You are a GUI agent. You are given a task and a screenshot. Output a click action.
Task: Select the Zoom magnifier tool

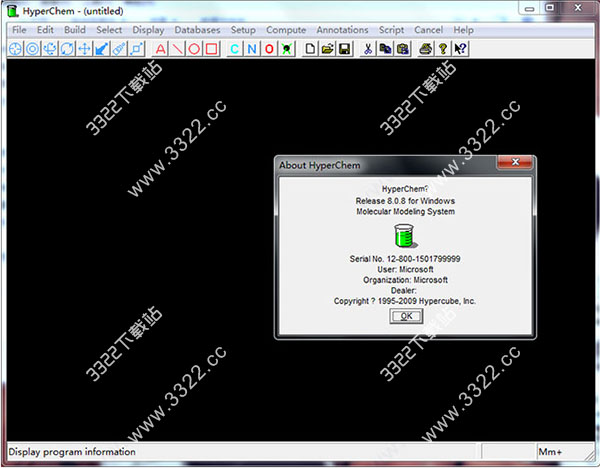(119, 49)
